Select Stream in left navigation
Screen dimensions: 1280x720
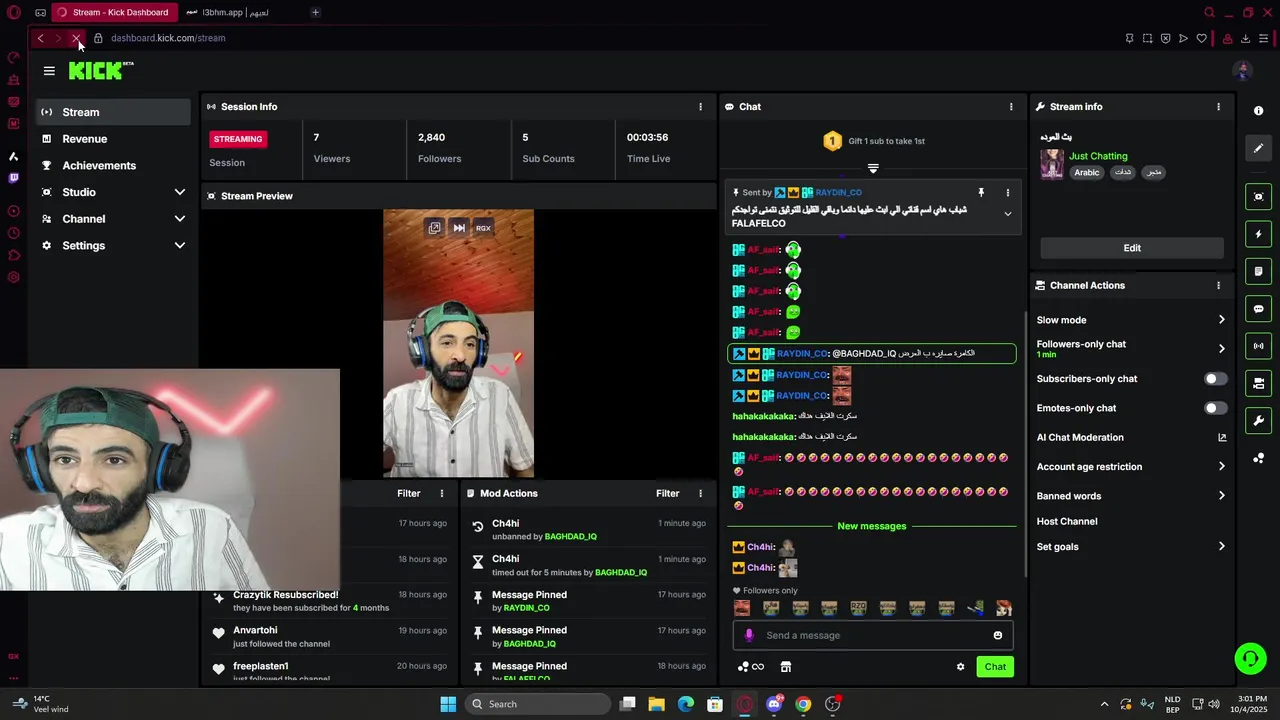pos(113,112)
